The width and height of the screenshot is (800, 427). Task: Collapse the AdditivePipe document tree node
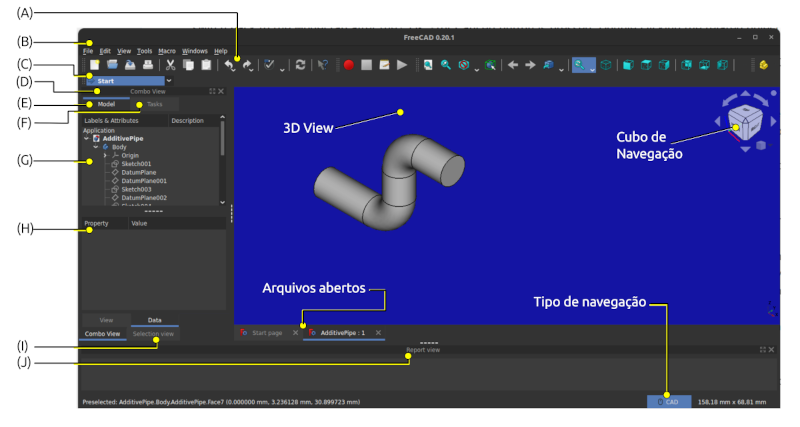click(87, 138)
